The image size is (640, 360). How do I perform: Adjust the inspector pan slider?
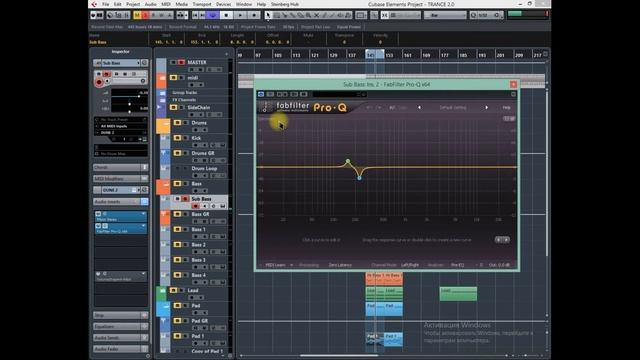(x=129, y=104)
